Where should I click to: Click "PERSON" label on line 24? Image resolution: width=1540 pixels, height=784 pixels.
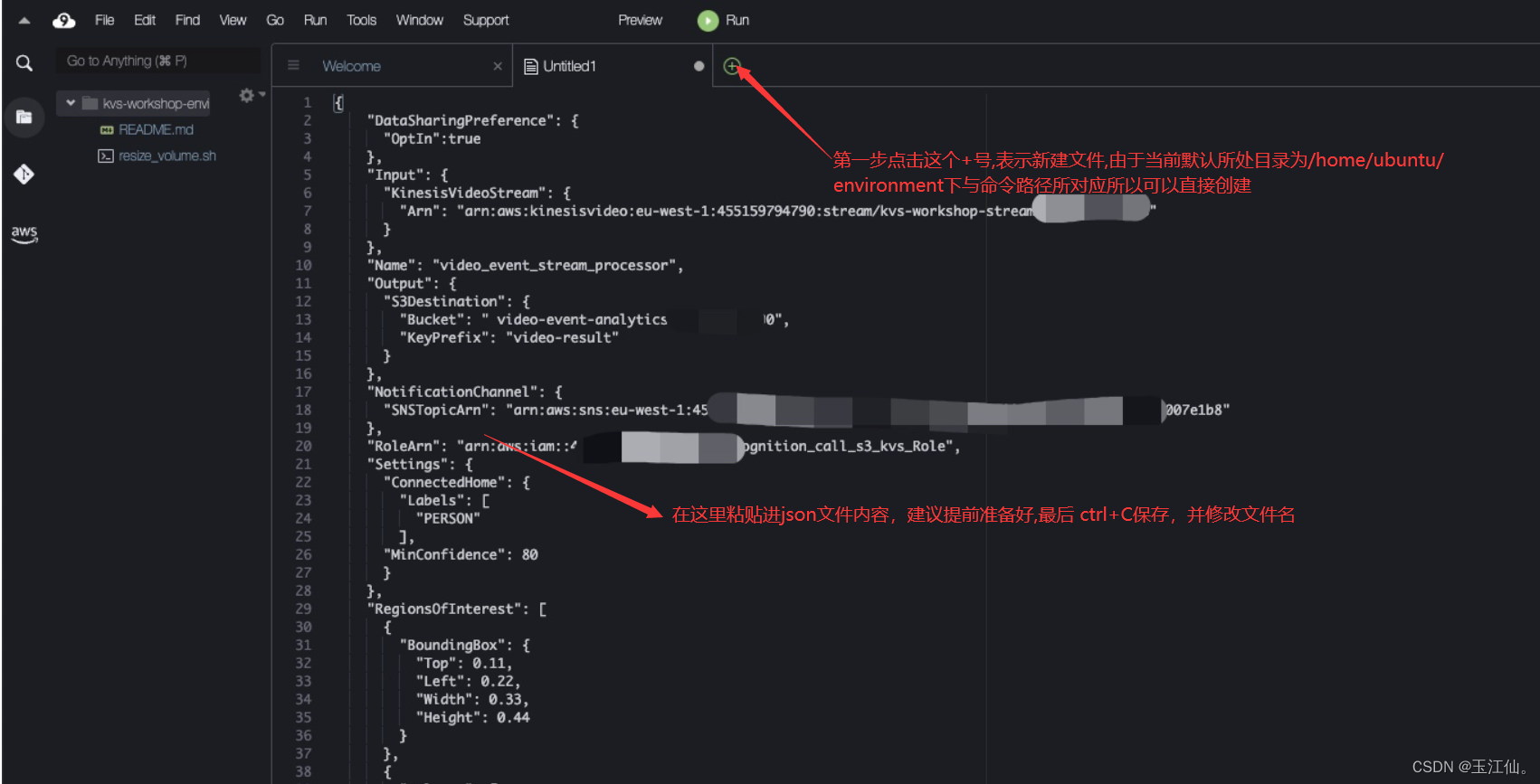(x=448, y=518)
